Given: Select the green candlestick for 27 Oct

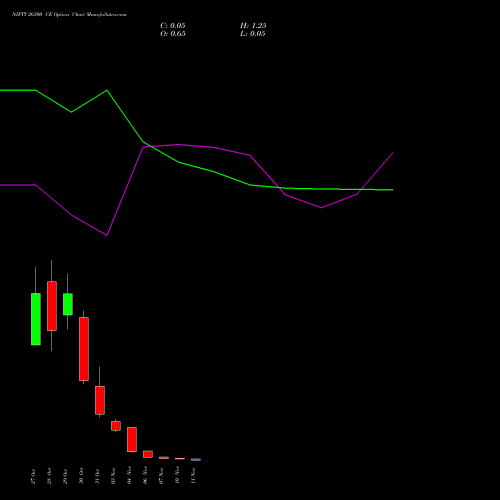Looking at the screenshot, I should [x=36, y=319].
